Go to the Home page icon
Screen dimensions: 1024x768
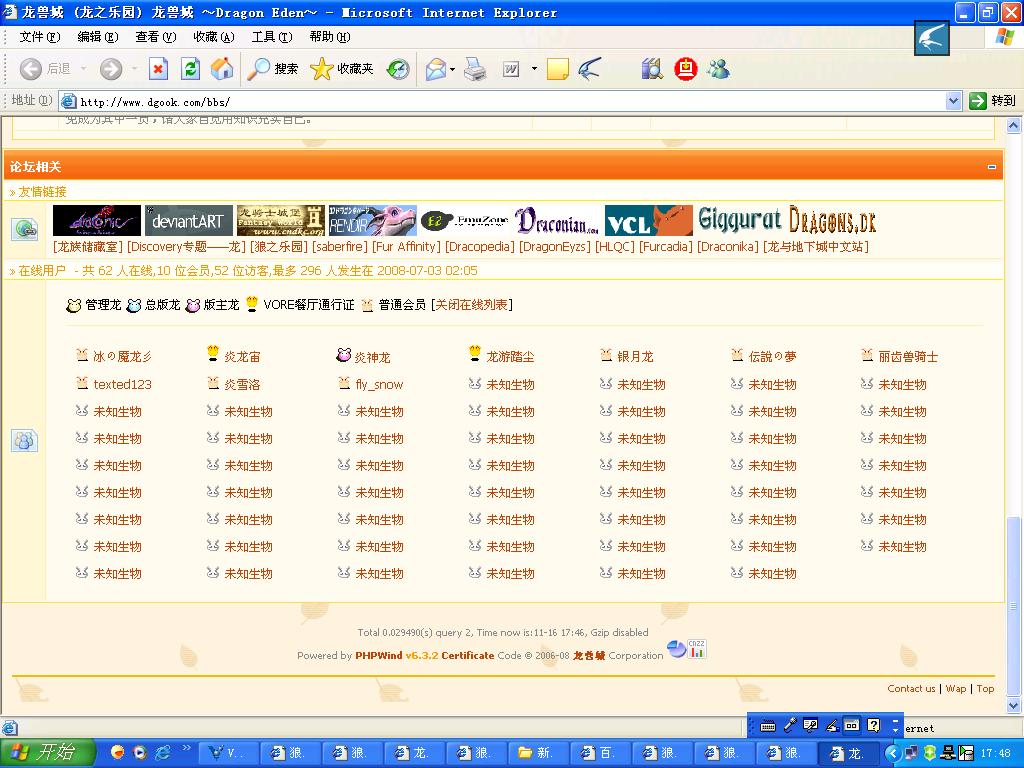222,69
